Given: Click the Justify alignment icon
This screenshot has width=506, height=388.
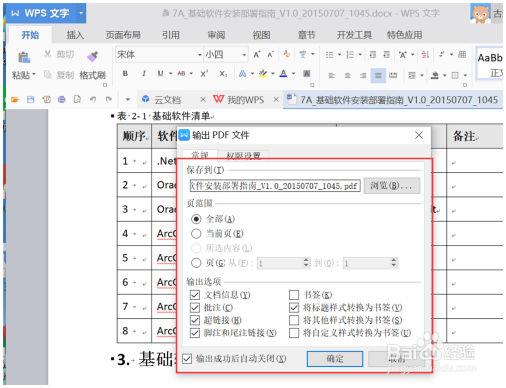Looking at the screenshot, I should (378, 75).
